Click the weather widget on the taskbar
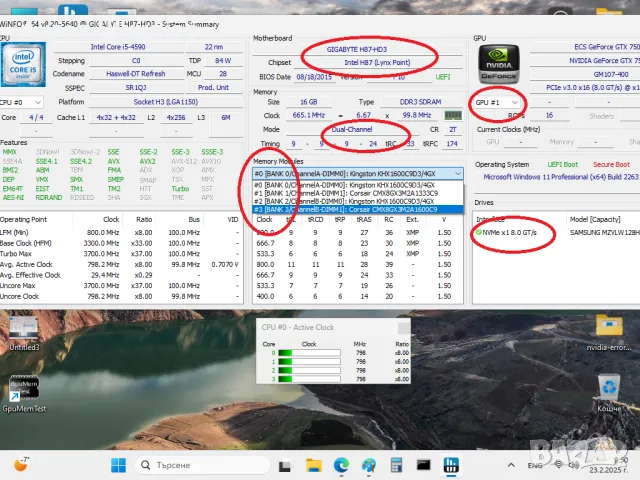This screenshot has width=640, height=480. pyautogui.click(x=24, y=464)
